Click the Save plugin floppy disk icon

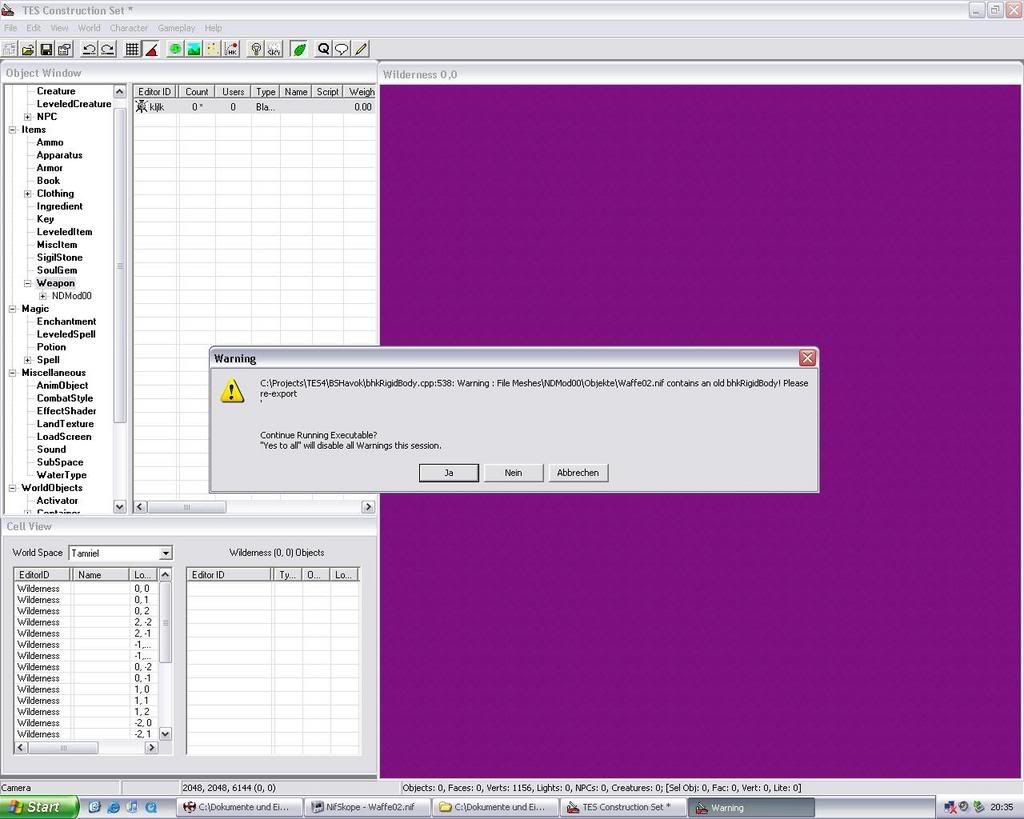[x=46, y=49]
